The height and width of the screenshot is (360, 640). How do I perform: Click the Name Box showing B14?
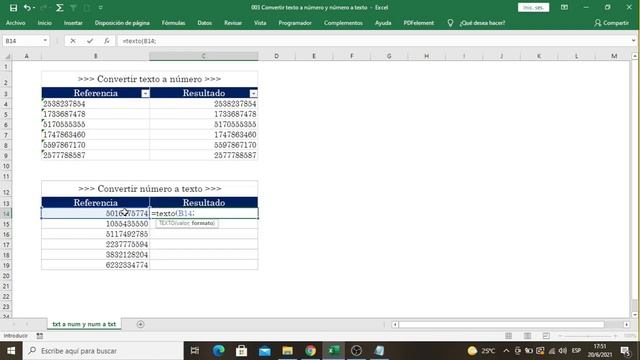click(x=22, y=41)
